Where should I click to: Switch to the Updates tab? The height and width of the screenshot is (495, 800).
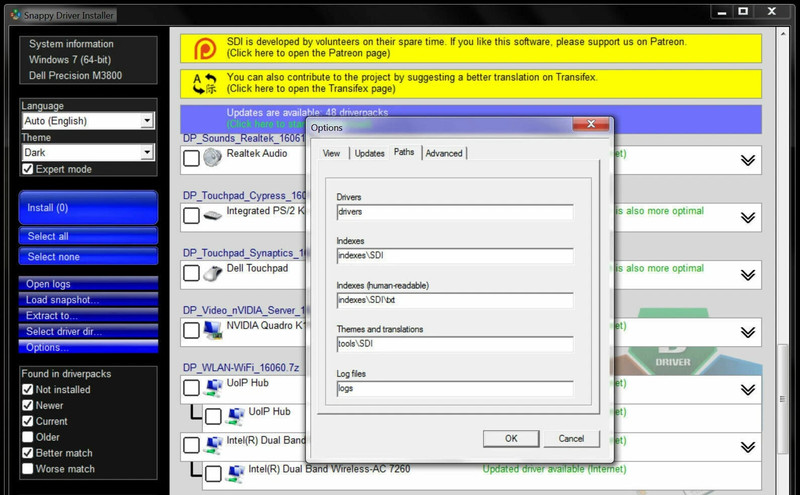pos(369,153)
